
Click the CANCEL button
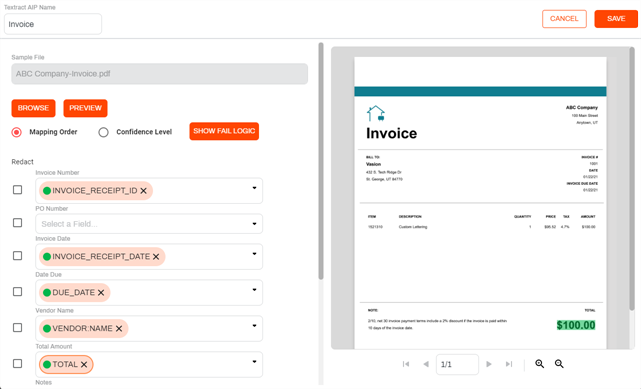coord(564,19)
